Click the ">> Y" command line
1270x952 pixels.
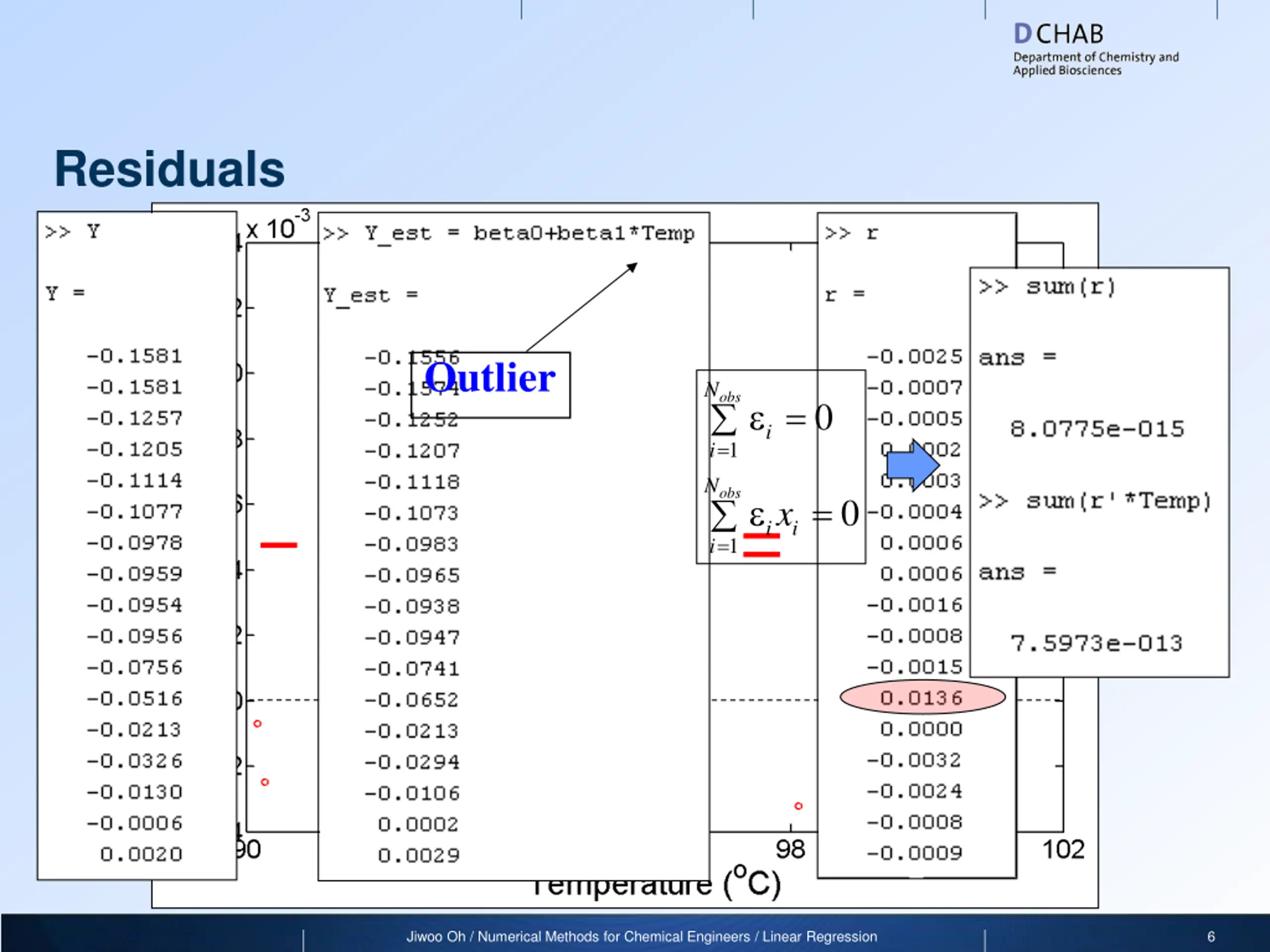[72, 232]
